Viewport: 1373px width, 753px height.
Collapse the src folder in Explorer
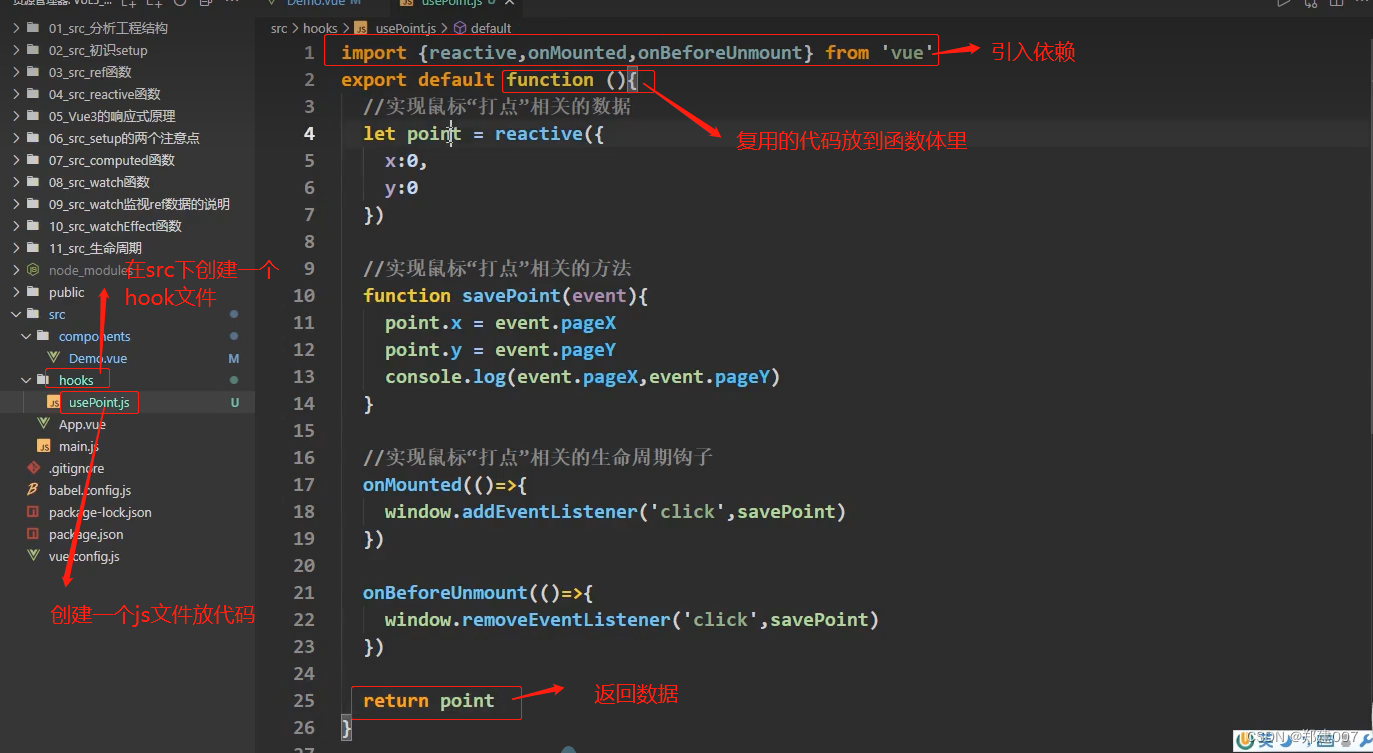point(17,314)
